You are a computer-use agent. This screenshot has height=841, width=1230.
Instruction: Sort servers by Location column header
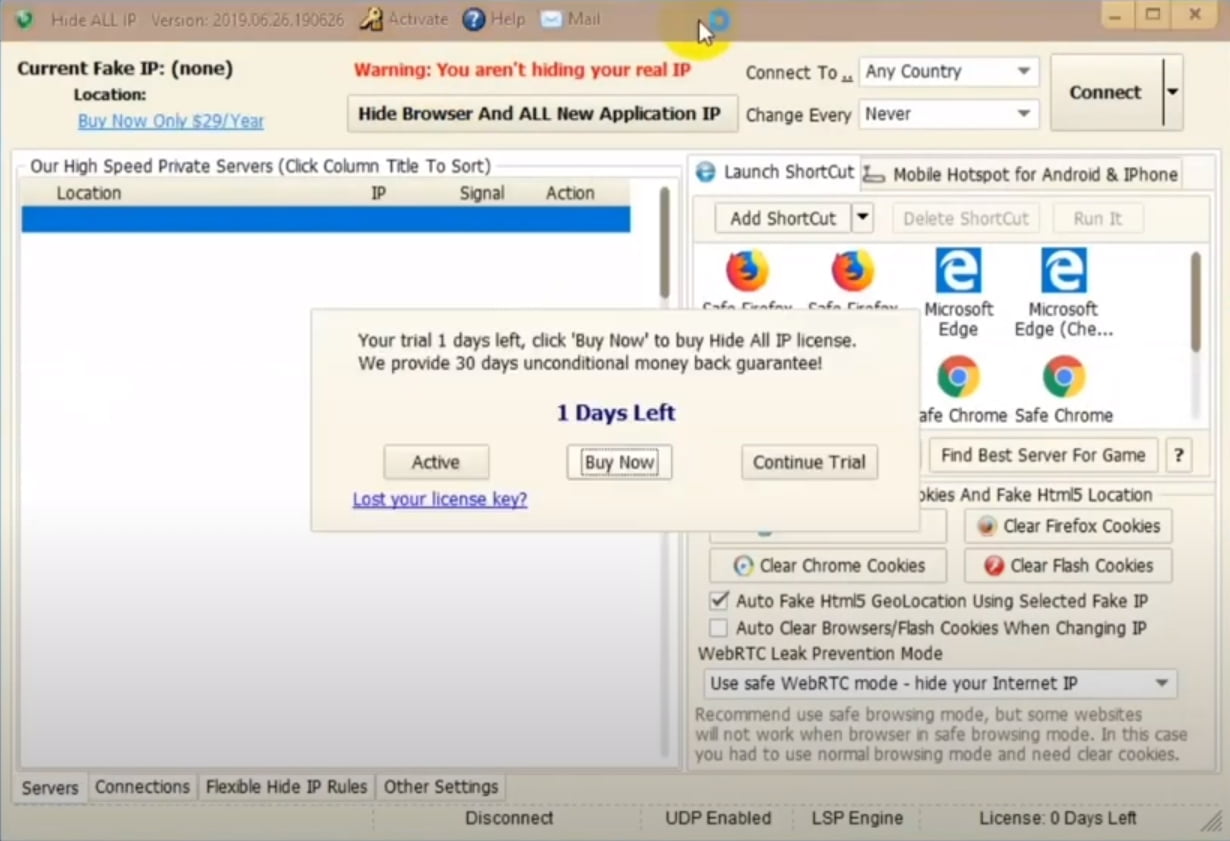coord(89,193)
